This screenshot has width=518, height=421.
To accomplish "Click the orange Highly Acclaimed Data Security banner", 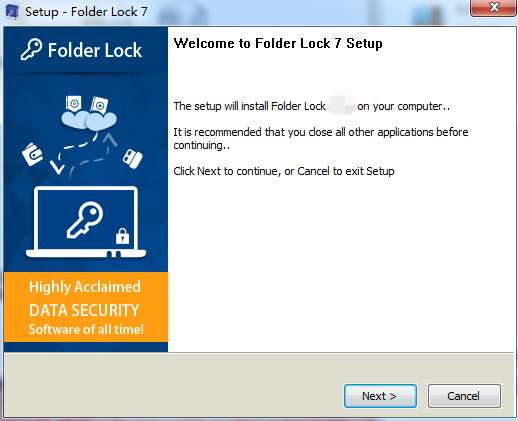I will tap(86, 307).
